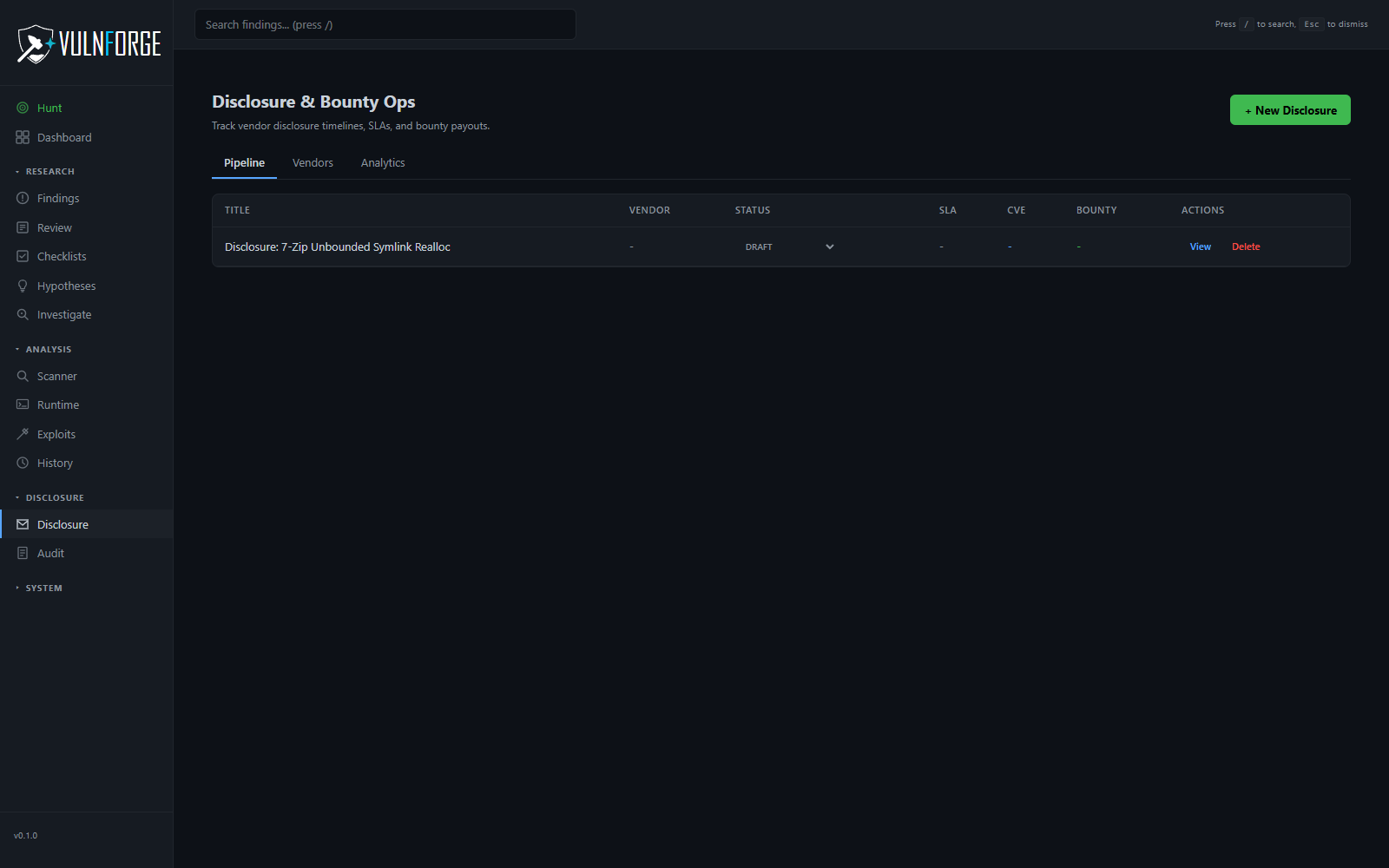Open the DRAFT status dropdown
The width and height of the screenshot is (1389, 868).
point(788,247)
